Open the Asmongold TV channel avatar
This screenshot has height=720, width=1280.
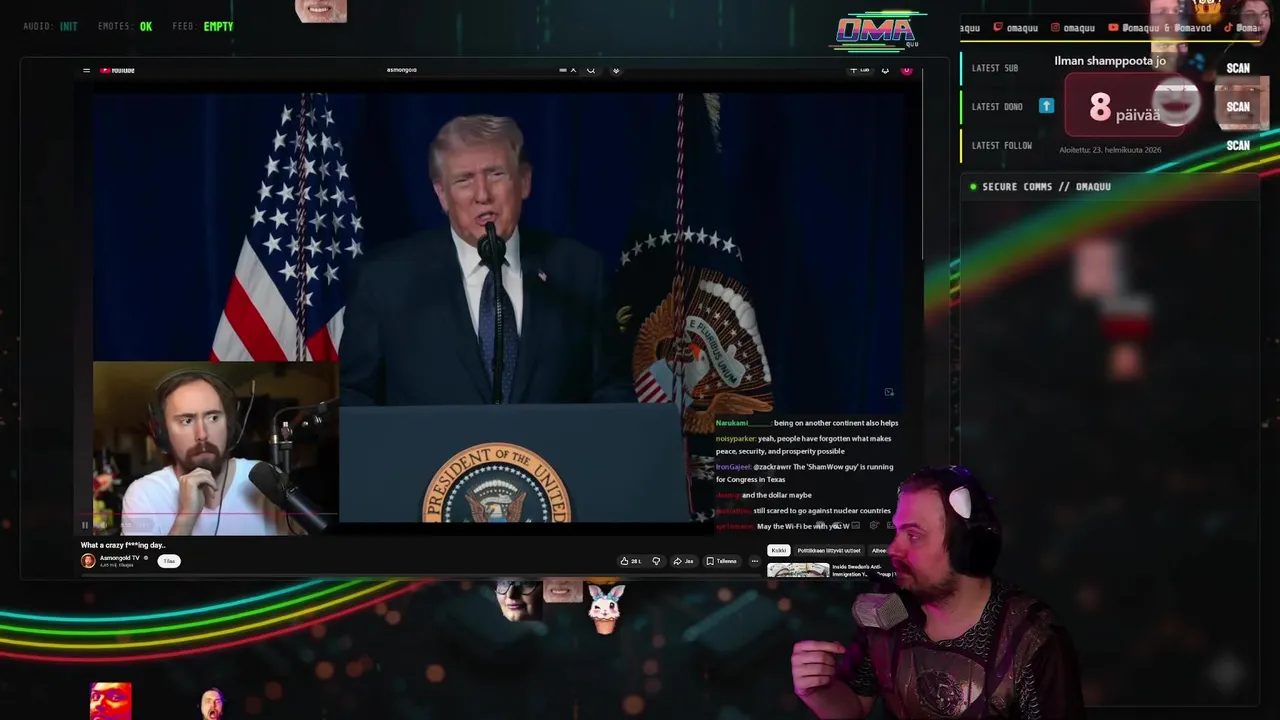(88, 560)
